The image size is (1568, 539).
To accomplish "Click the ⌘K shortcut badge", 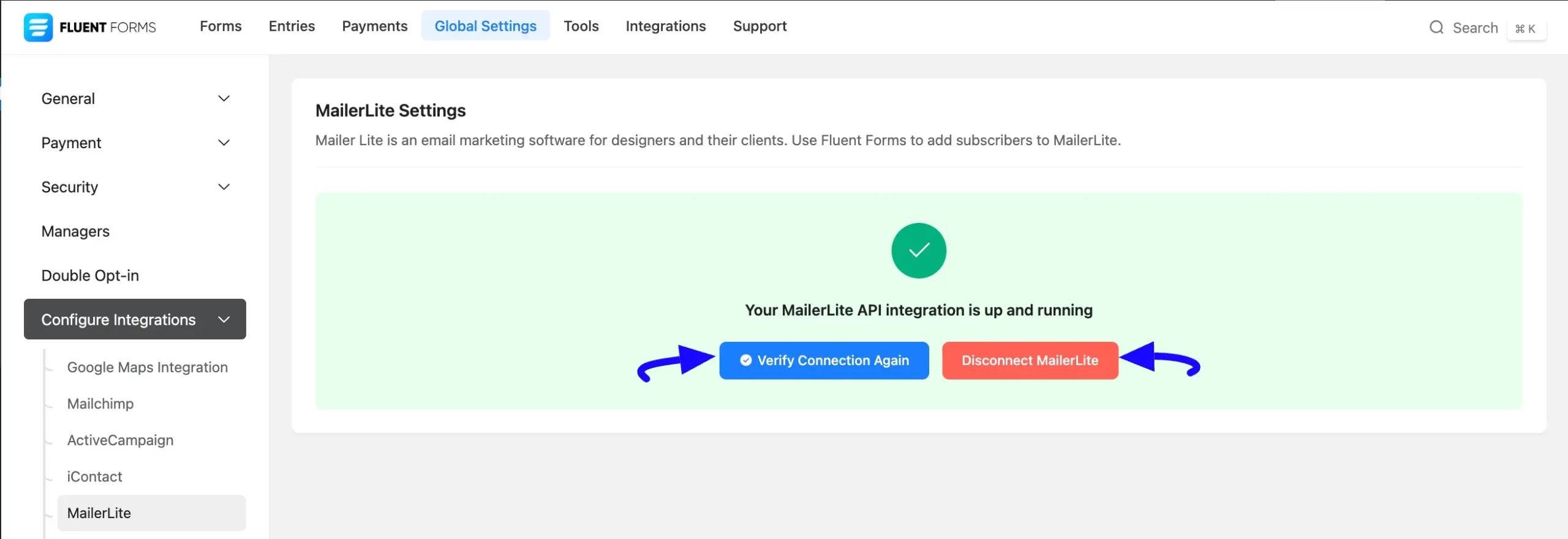I will click(x=1526, y=29).
